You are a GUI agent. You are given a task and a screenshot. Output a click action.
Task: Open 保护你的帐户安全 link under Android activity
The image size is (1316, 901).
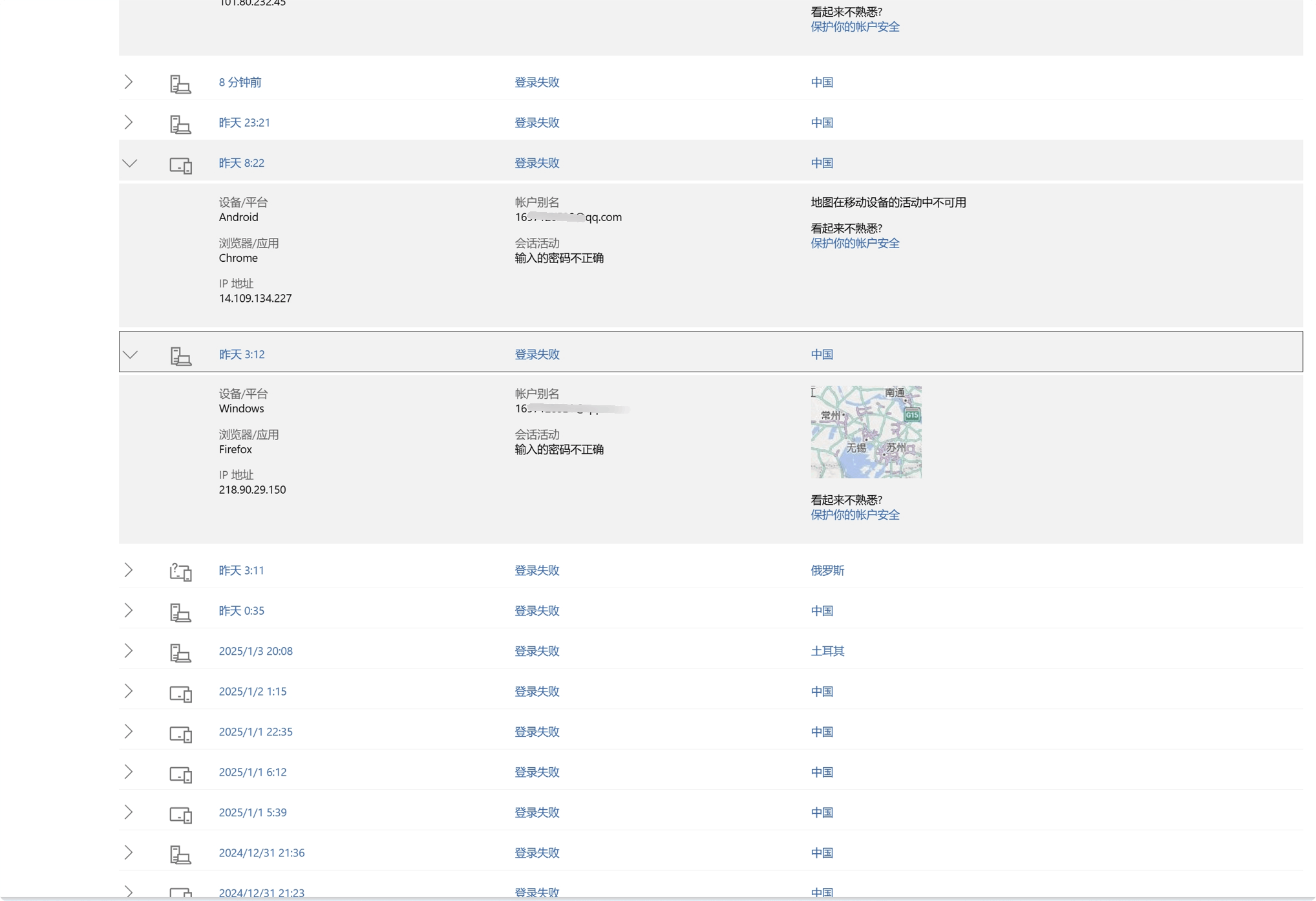point(854,243)
